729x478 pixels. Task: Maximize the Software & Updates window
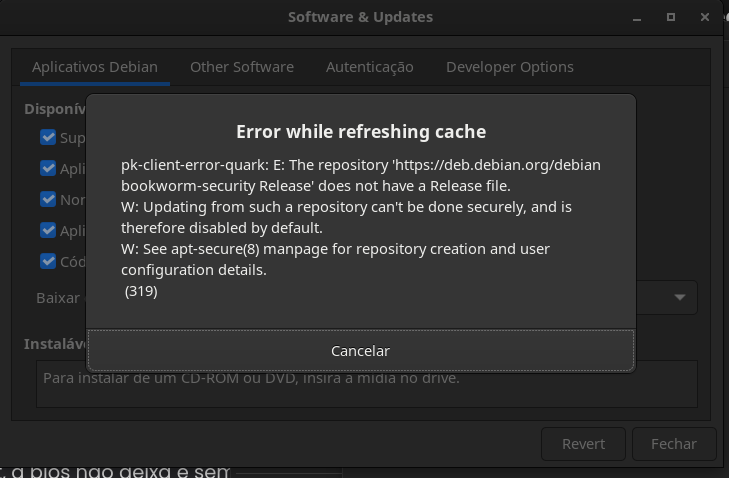(x=671, y=17)
